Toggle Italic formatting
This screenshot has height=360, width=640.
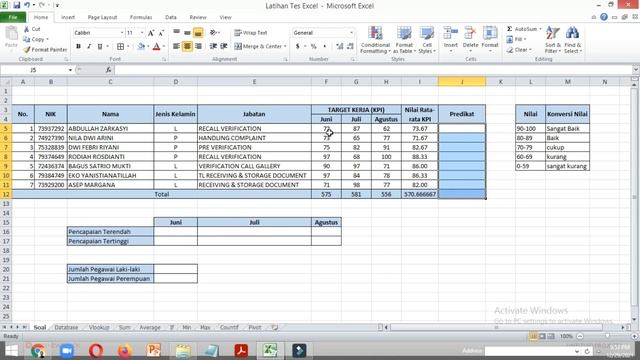[89, 47]
